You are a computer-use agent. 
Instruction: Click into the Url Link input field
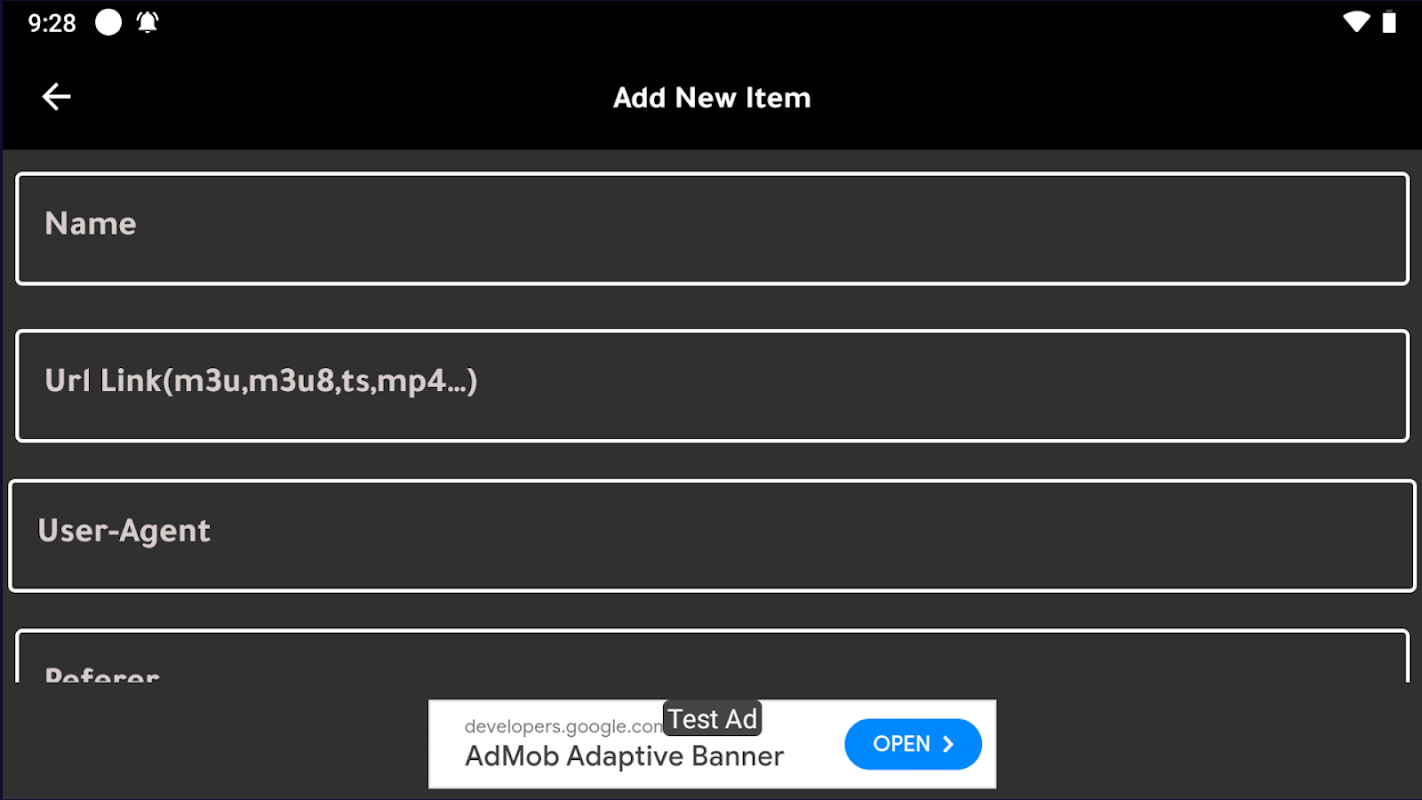712,386
